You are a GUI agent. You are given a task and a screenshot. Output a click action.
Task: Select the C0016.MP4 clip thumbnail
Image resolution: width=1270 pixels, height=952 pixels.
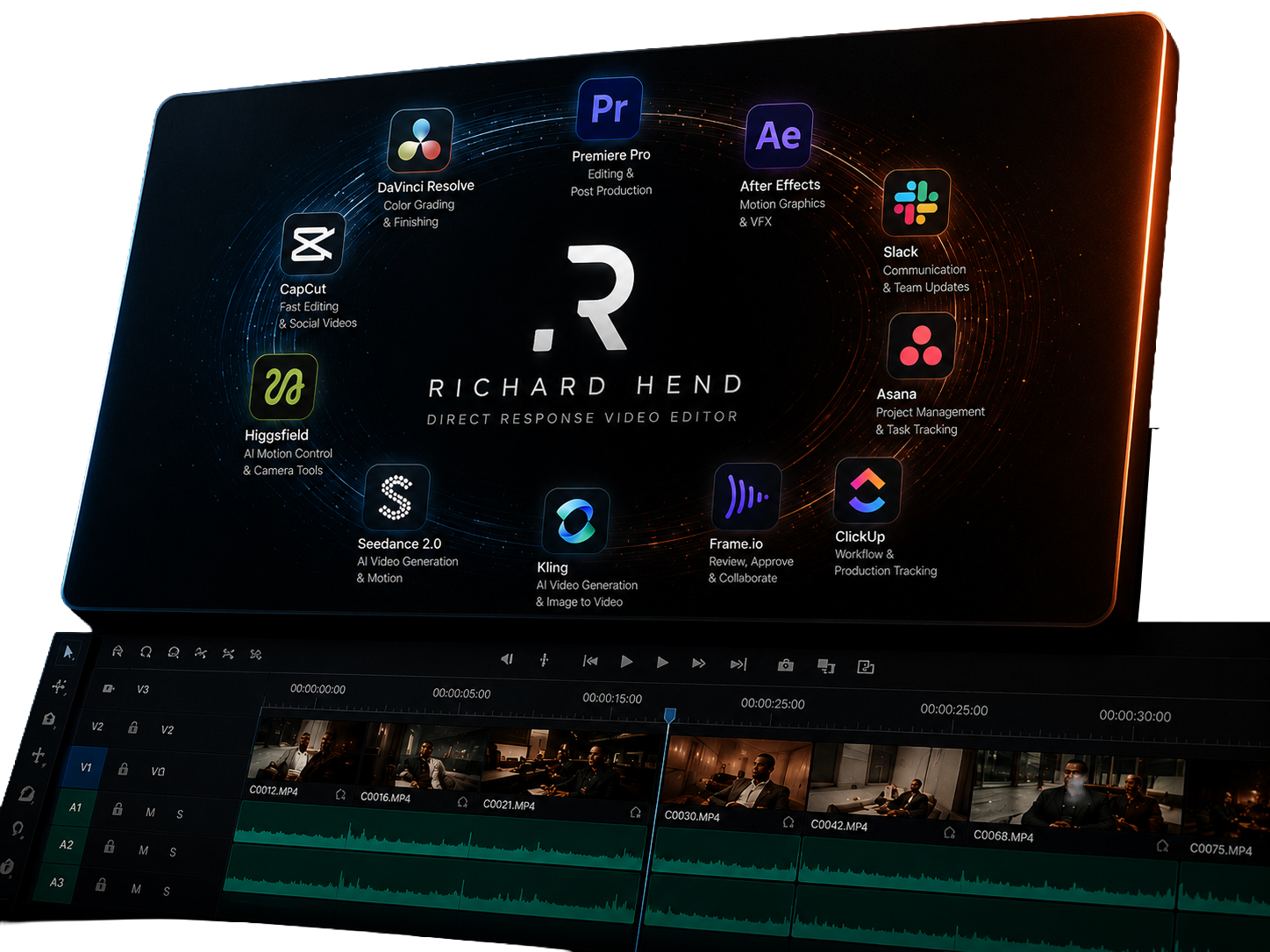[x=421, y=758]
